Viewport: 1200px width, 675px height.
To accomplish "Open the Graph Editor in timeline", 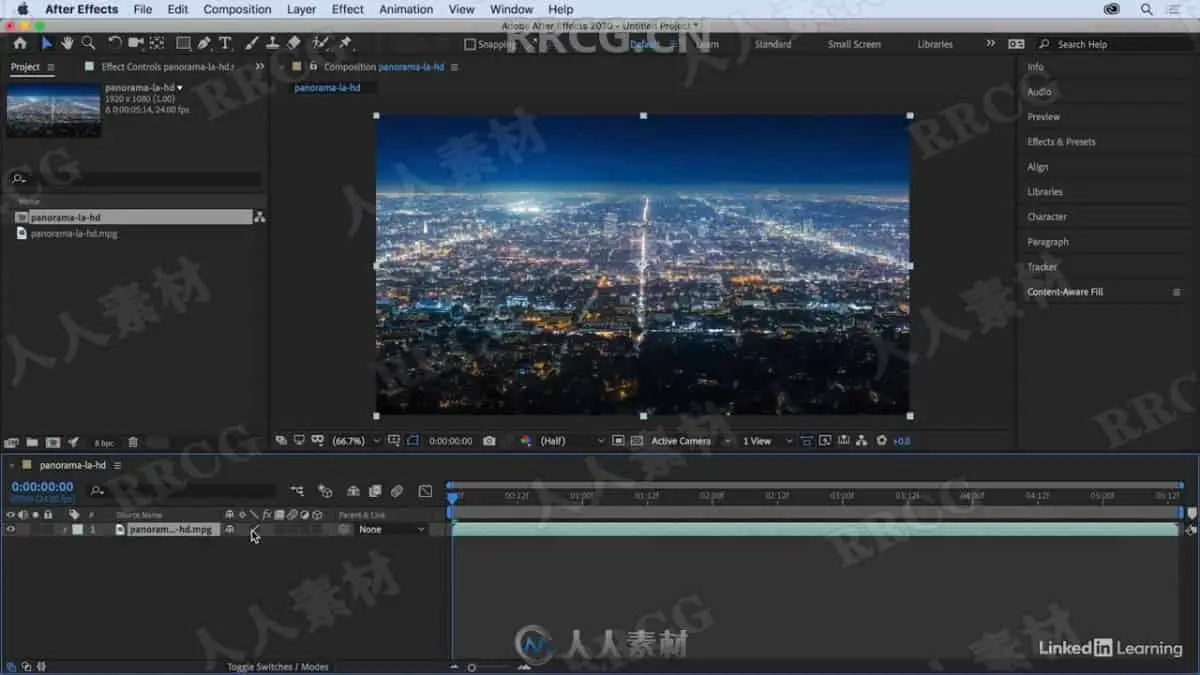I will 425,491.
